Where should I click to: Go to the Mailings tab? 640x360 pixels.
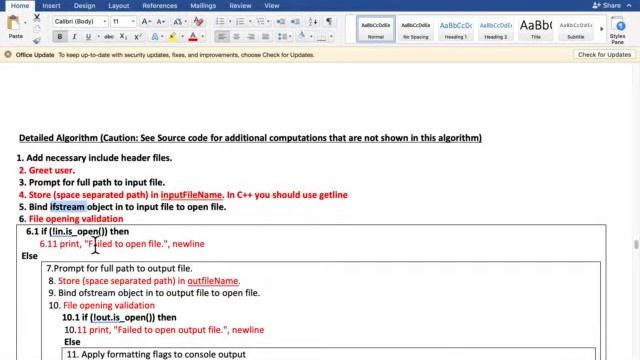(203, 6)
